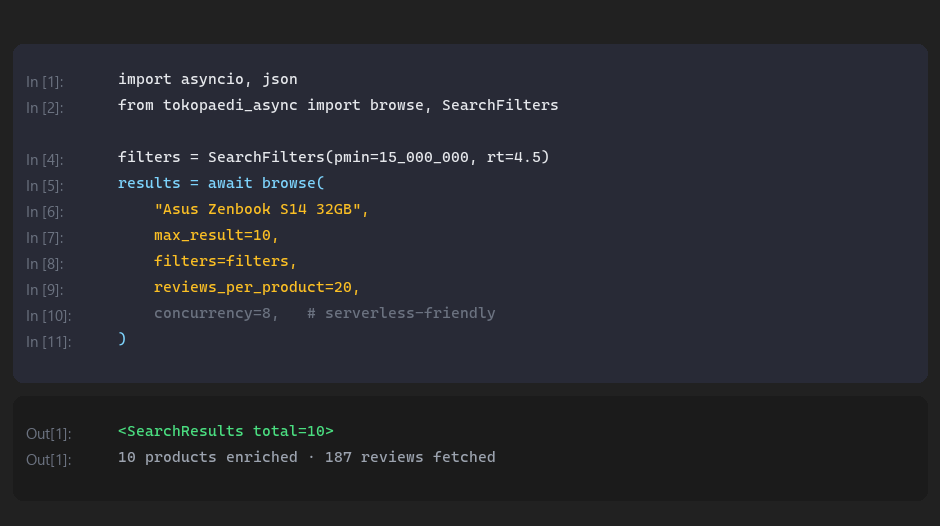Click the 'In [1]:' prompt label
940x526 pixels.
point(44,82)
